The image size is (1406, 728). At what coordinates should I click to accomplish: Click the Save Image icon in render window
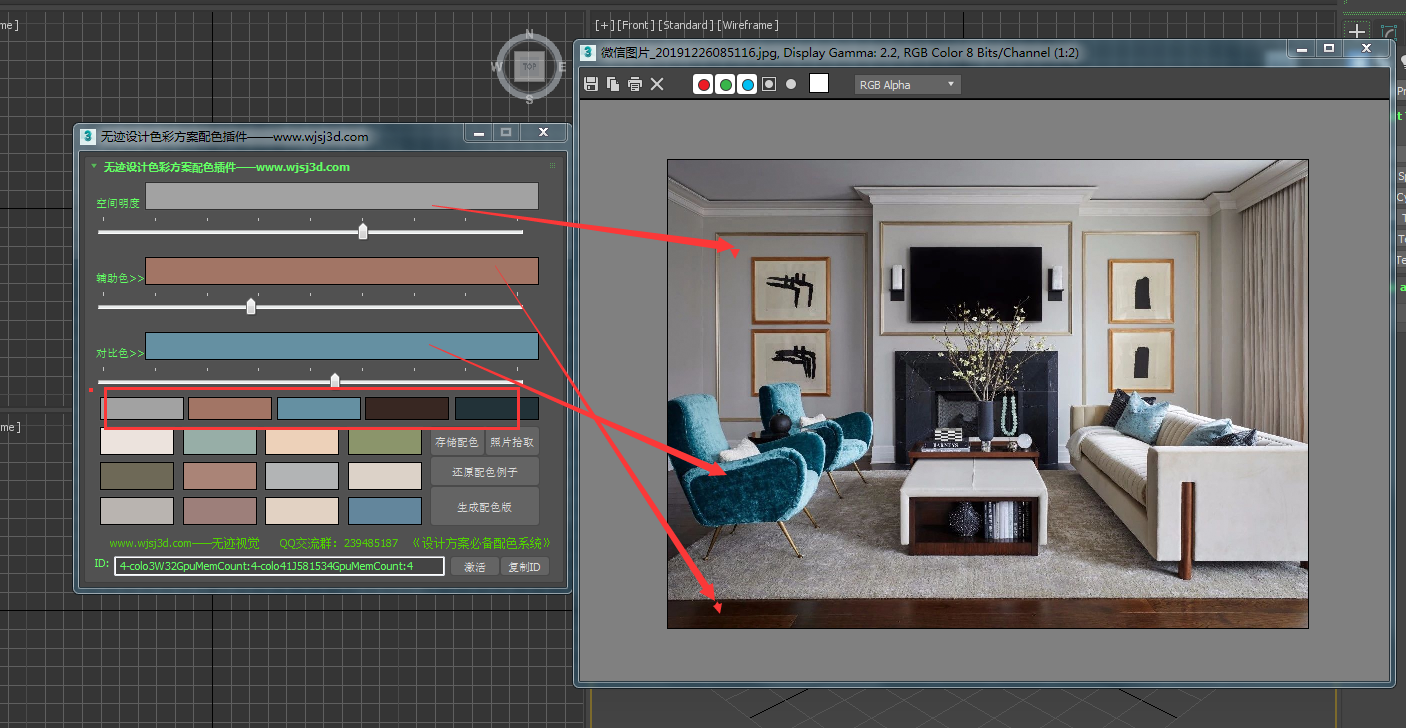(x=591, y=85)
